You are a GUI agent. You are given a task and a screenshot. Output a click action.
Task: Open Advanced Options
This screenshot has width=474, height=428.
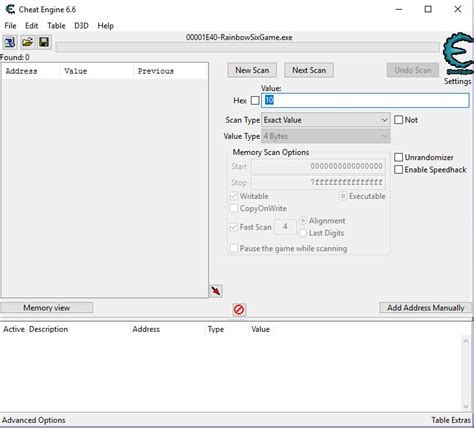tap(34, 420)
